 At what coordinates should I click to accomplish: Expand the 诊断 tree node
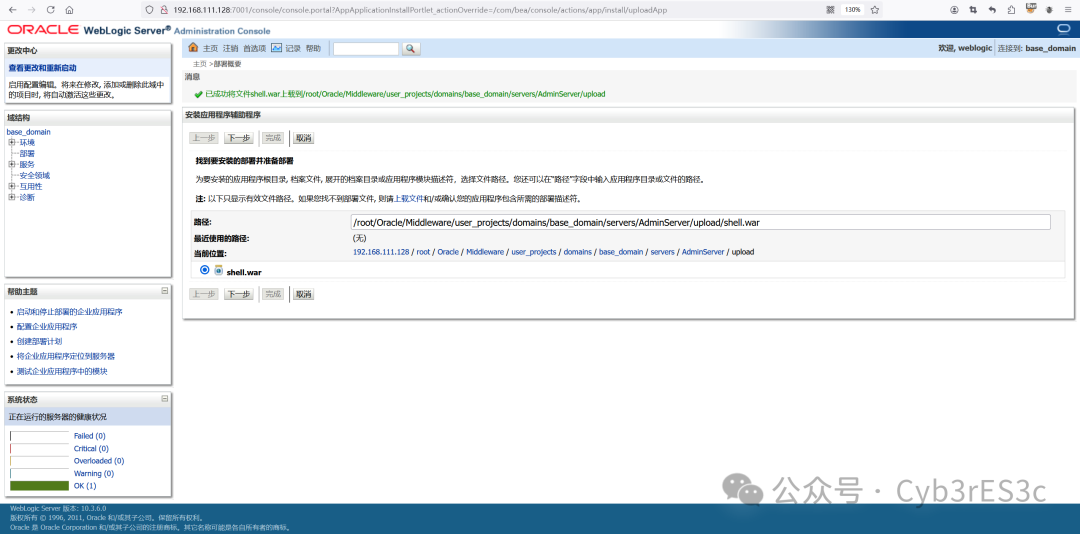pos(12,198)
